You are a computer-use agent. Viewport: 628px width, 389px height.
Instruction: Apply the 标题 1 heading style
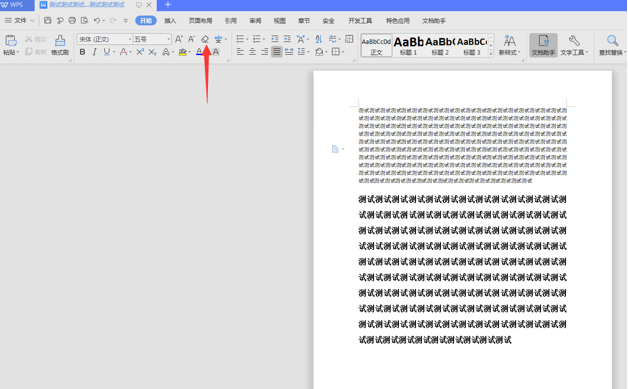pyautogui.click(x=409, y=45)
